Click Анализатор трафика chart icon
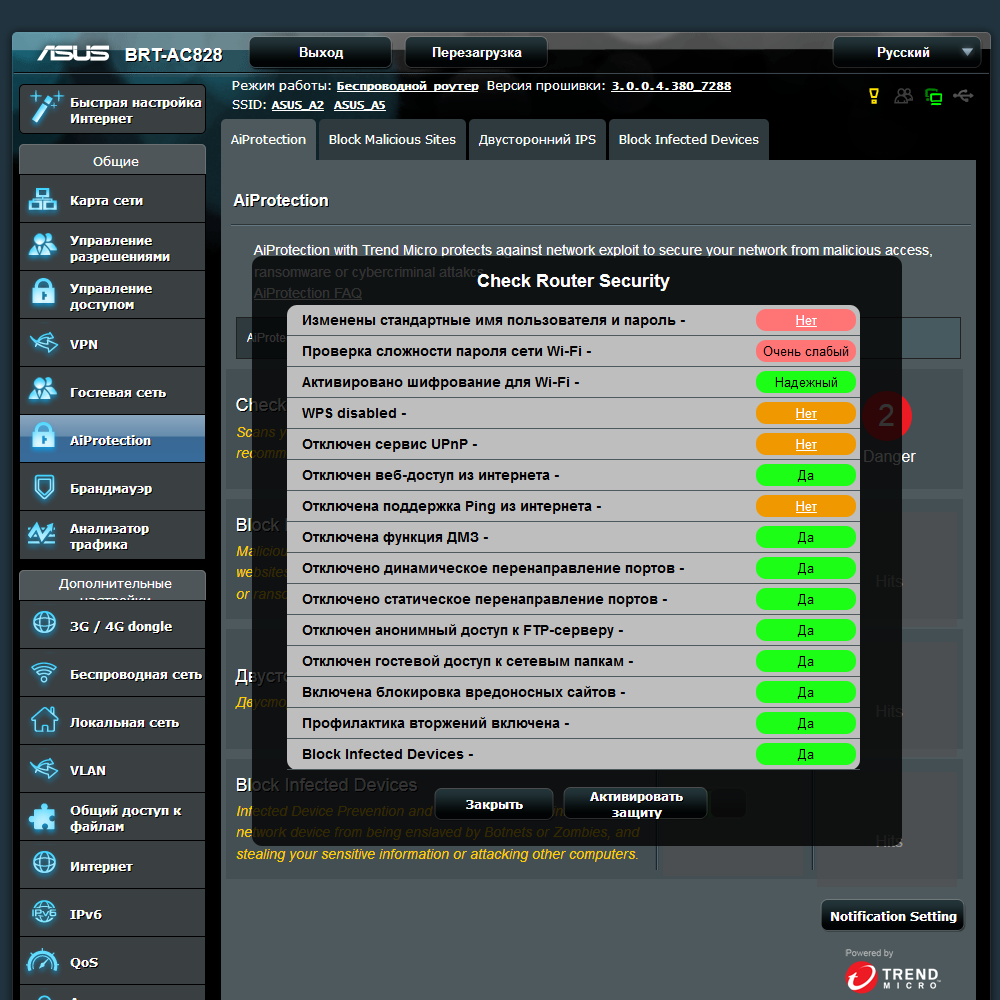Image resolution: width=1000 pixels, height=1000 pixels. point(42,533)
